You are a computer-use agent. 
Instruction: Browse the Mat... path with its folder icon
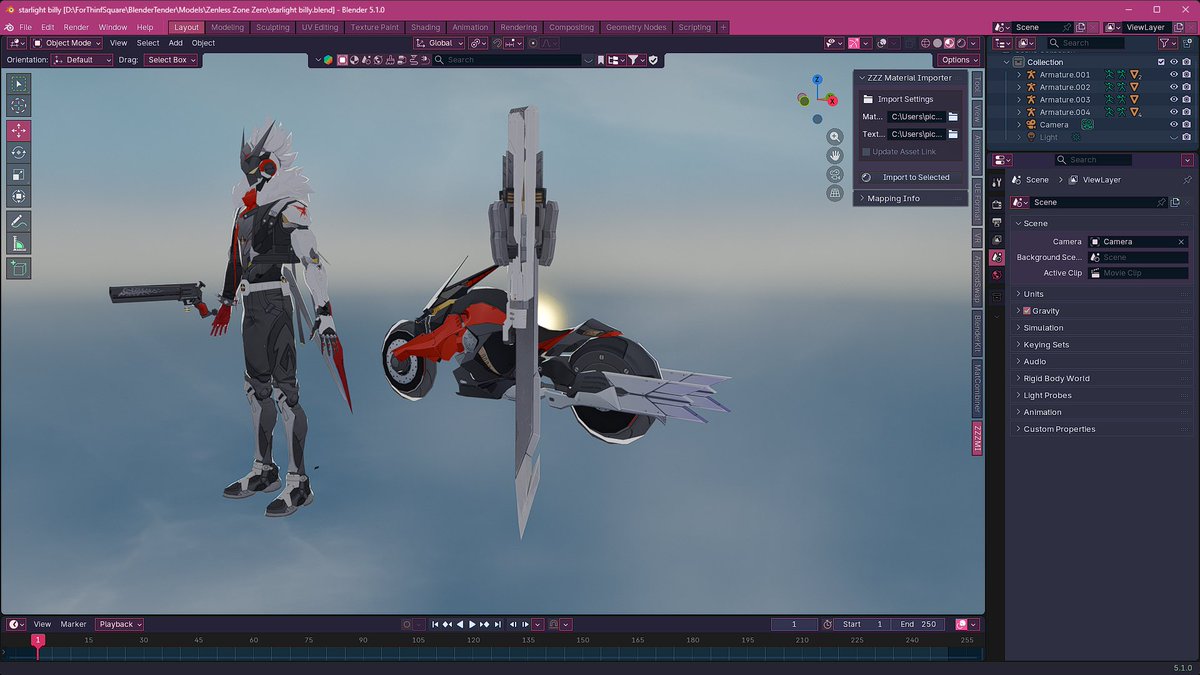pos(953,117)
